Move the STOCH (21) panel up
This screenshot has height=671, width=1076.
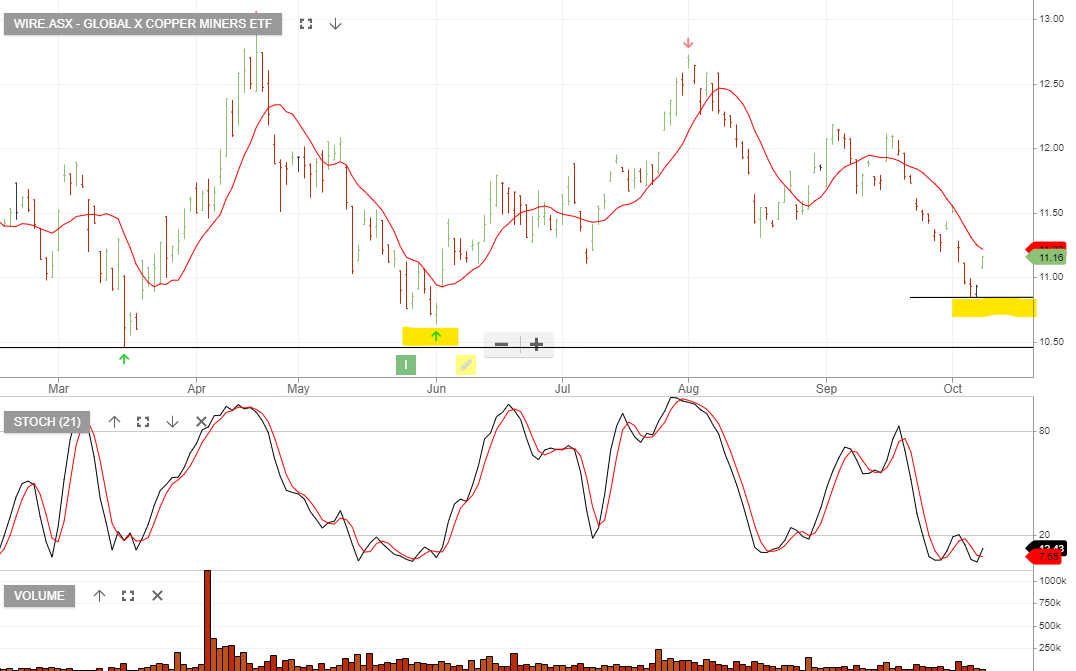tap(114, 422)
